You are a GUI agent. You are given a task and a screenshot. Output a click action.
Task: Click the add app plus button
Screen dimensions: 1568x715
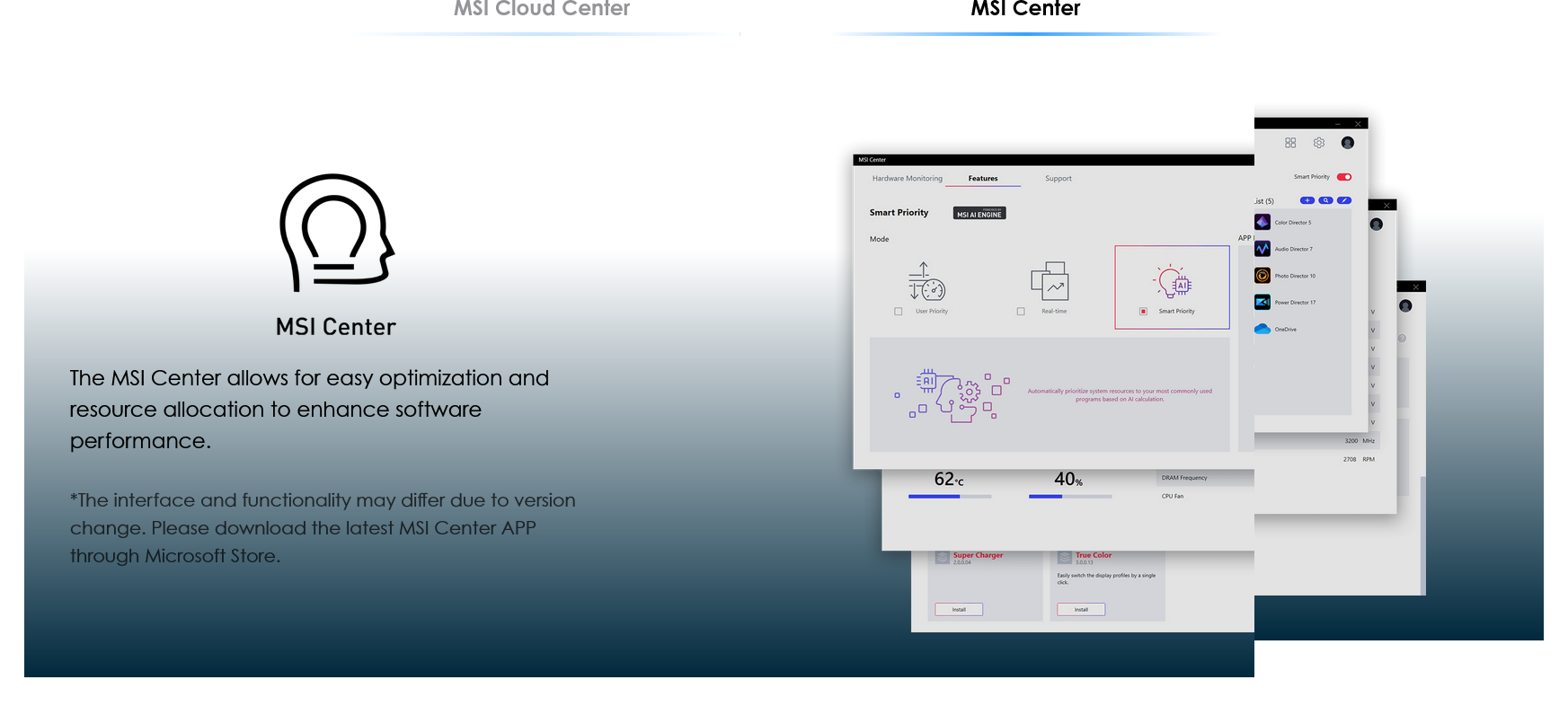point(1307,200)
